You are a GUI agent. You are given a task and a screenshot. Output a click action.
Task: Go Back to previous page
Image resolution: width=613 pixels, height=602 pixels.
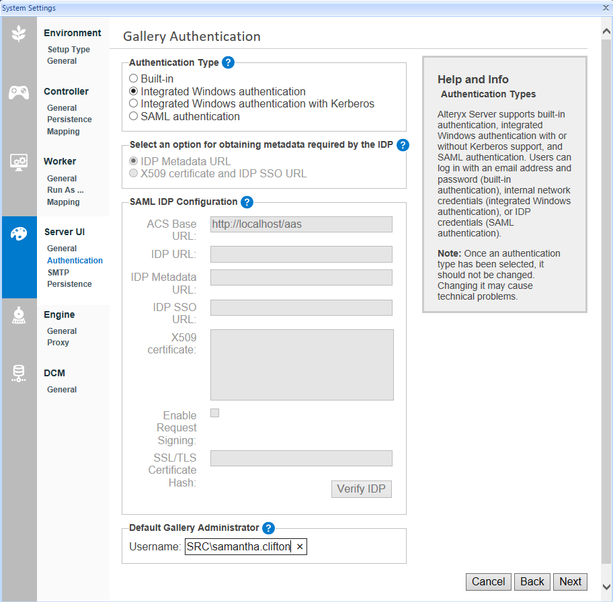click(532, 582)
